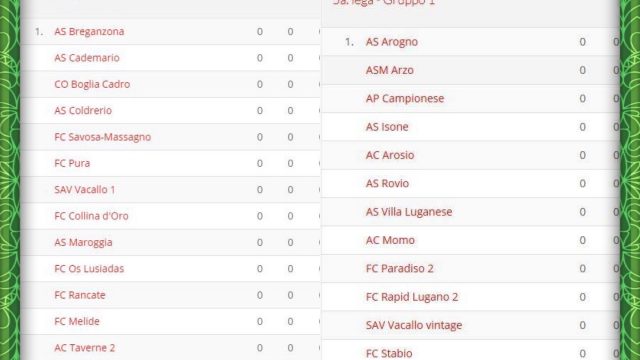Select AP Campionese team

(x=404, y=99)
